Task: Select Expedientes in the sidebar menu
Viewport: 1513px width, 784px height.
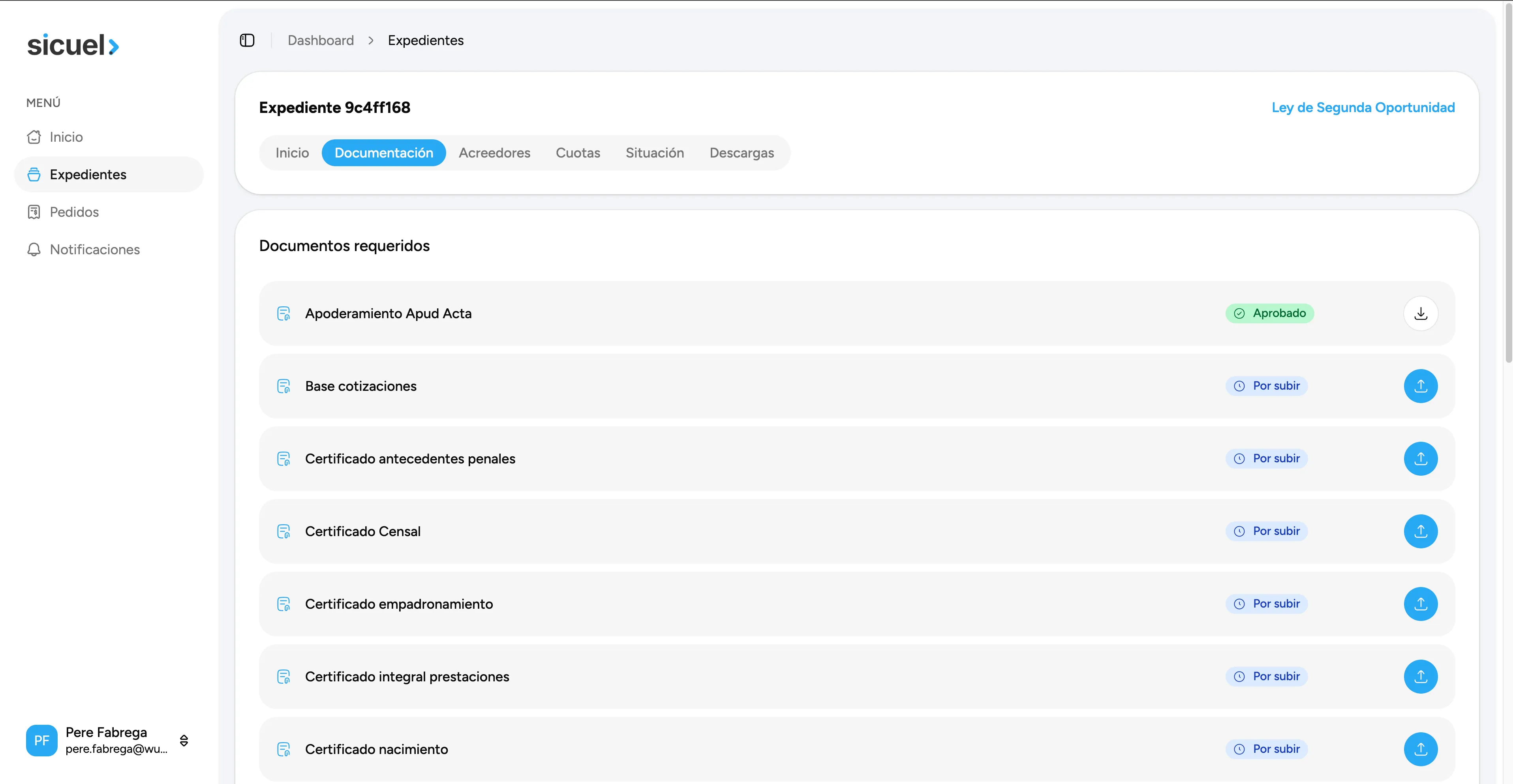Action: [x=109, y=174]
